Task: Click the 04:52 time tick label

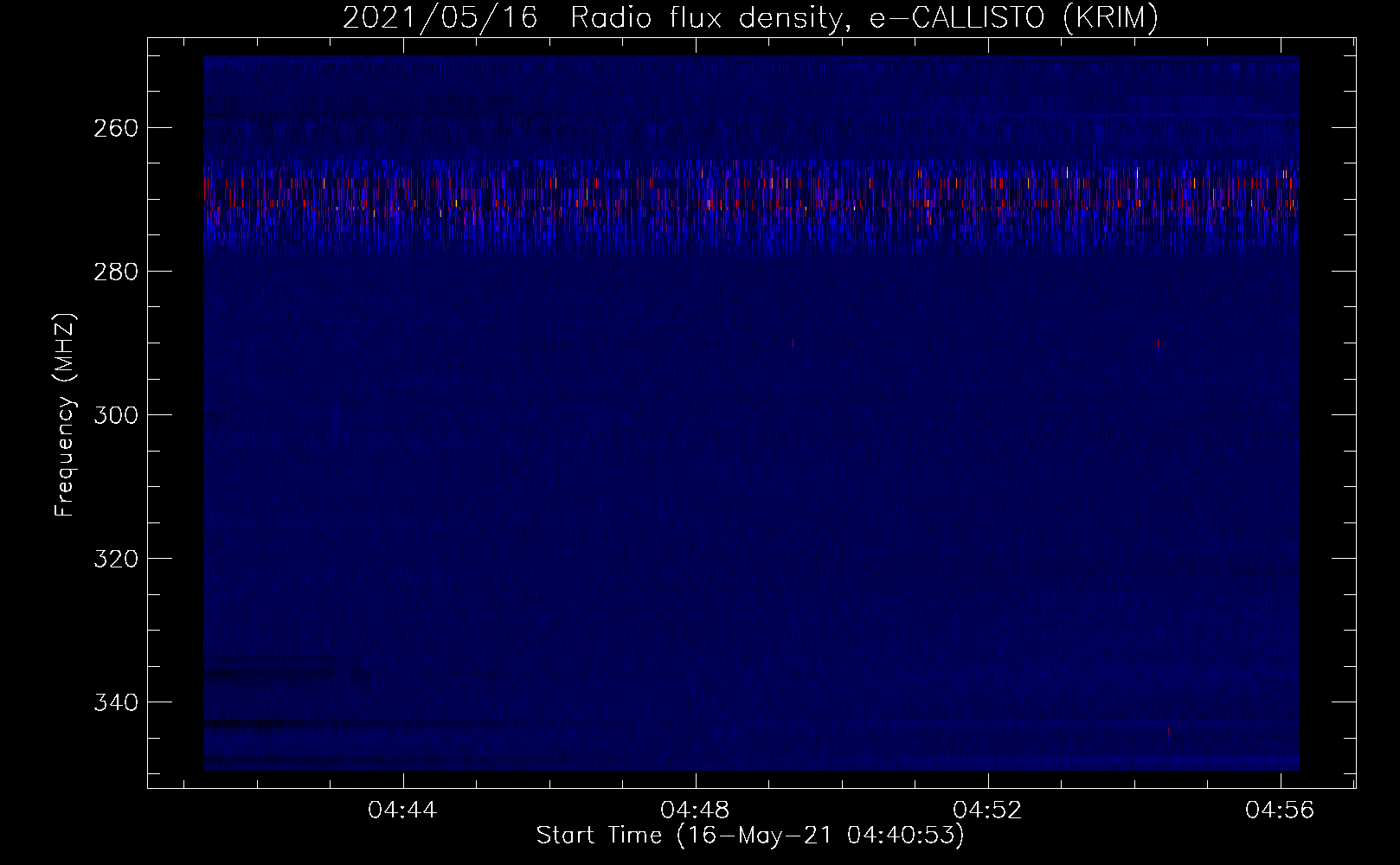Action: point(988,811)
